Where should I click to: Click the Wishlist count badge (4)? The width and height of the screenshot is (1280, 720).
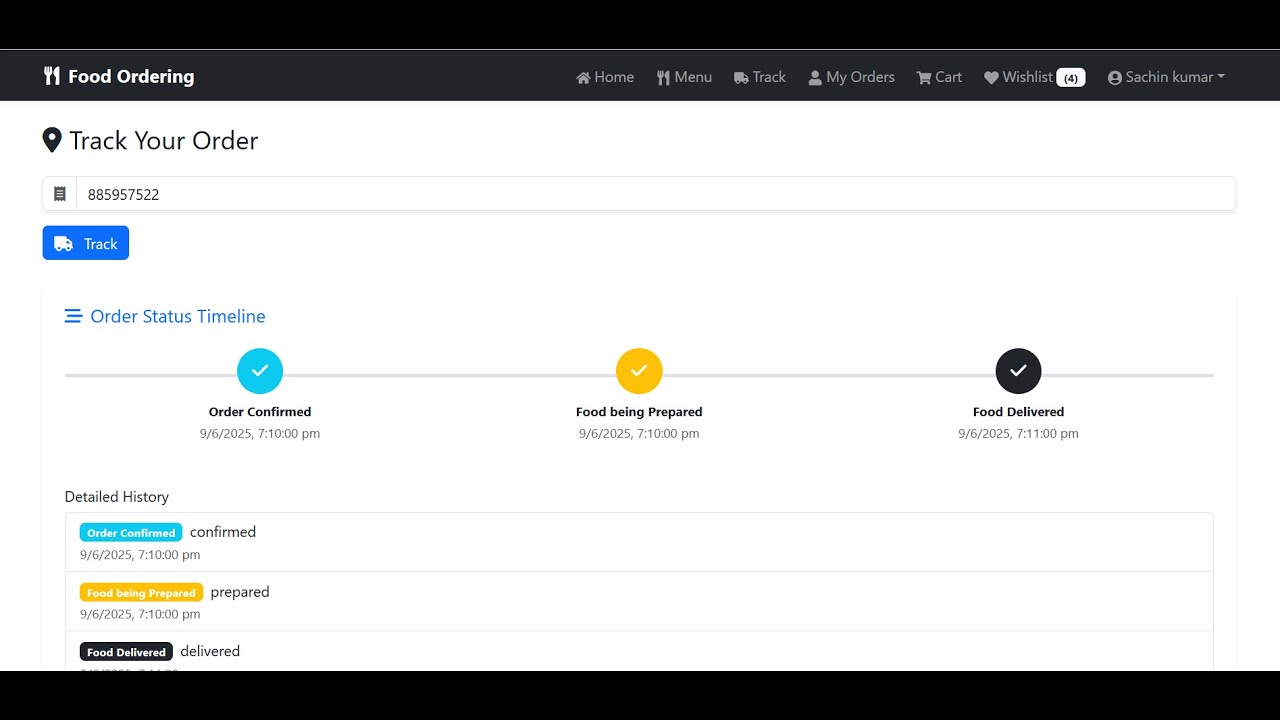[1071, 78]
